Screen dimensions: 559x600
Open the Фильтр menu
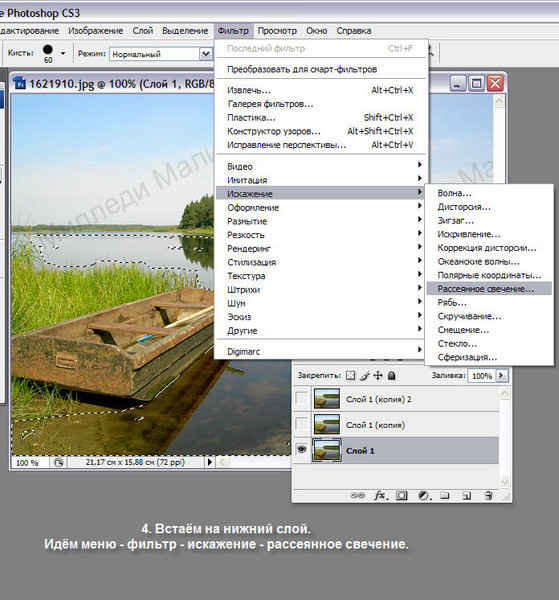point(233,31)
